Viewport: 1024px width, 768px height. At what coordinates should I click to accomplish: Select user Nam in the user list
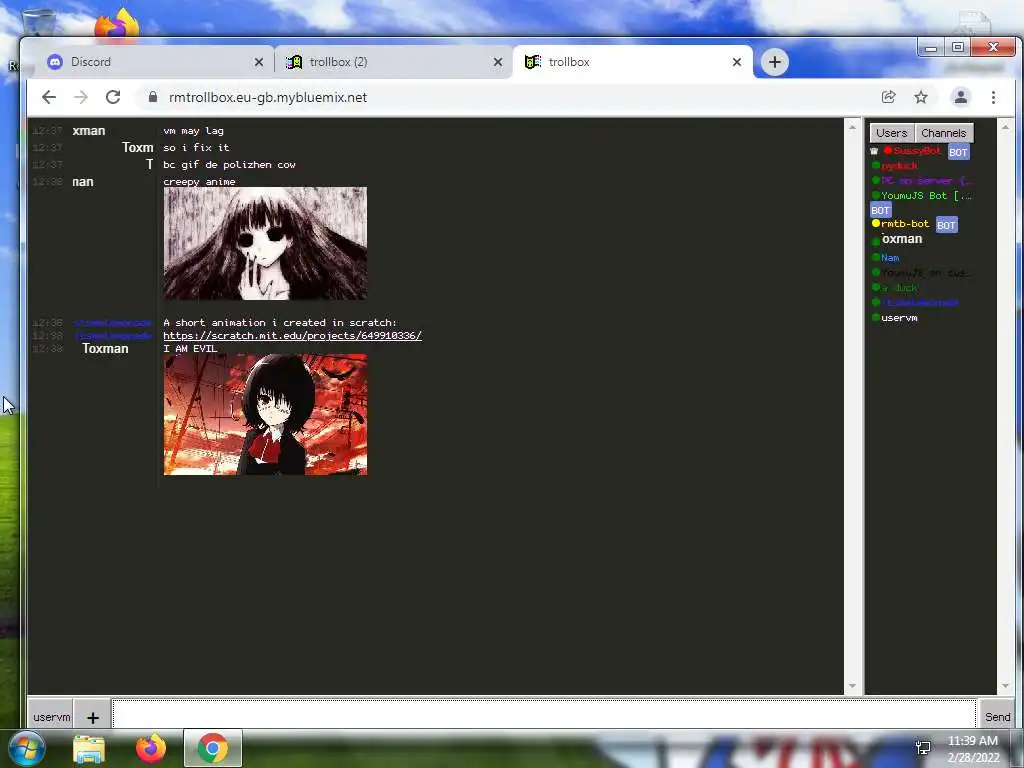pos(890,258)
